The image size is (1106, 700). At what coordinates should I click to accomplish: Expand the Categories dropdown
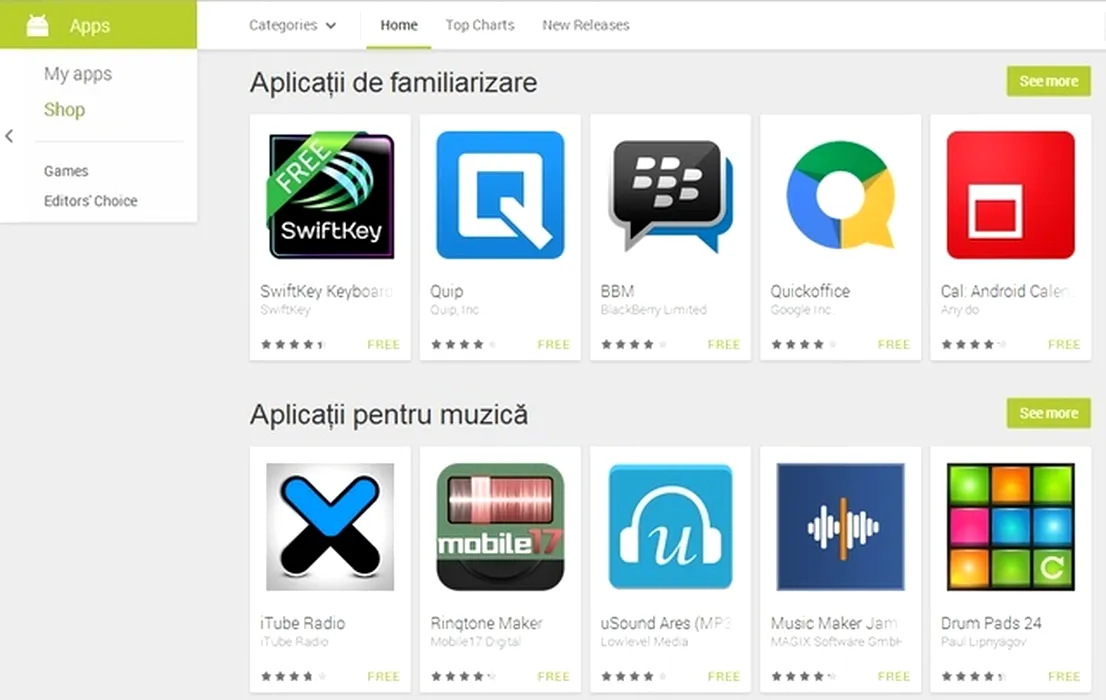(x=292, y=25)
